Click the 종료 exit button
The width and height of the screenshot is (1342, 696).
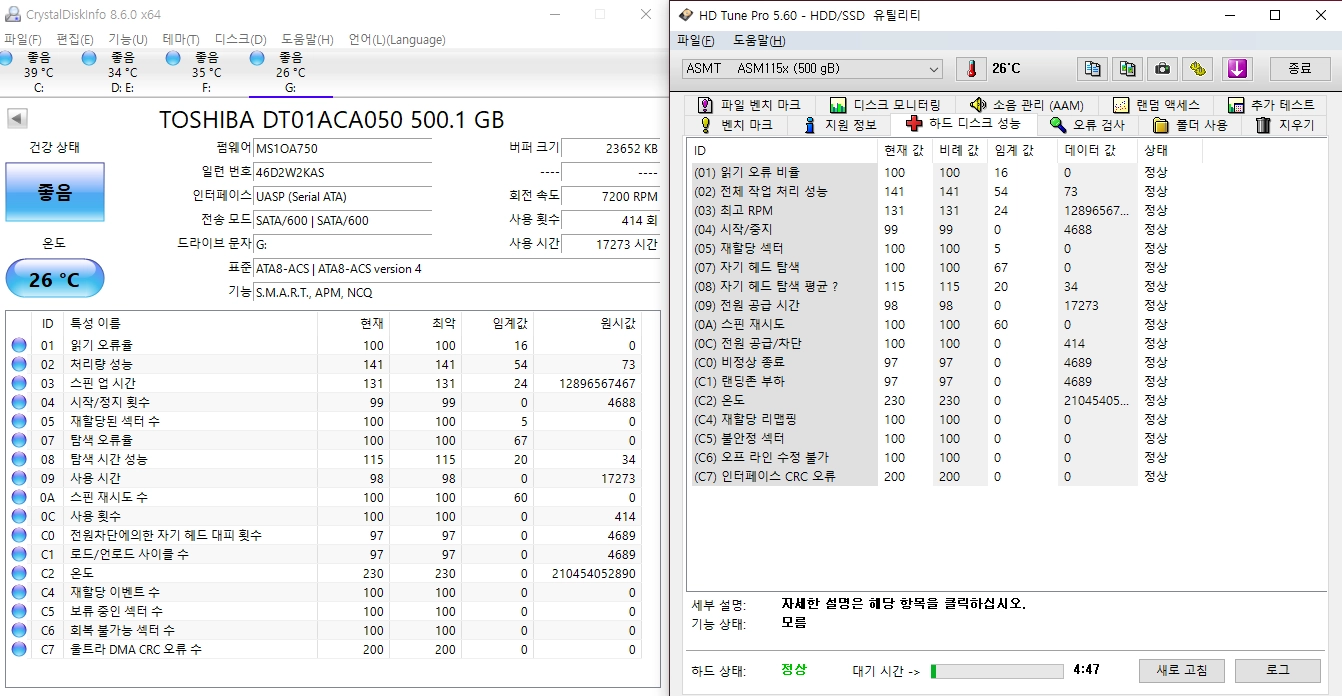1300,69
